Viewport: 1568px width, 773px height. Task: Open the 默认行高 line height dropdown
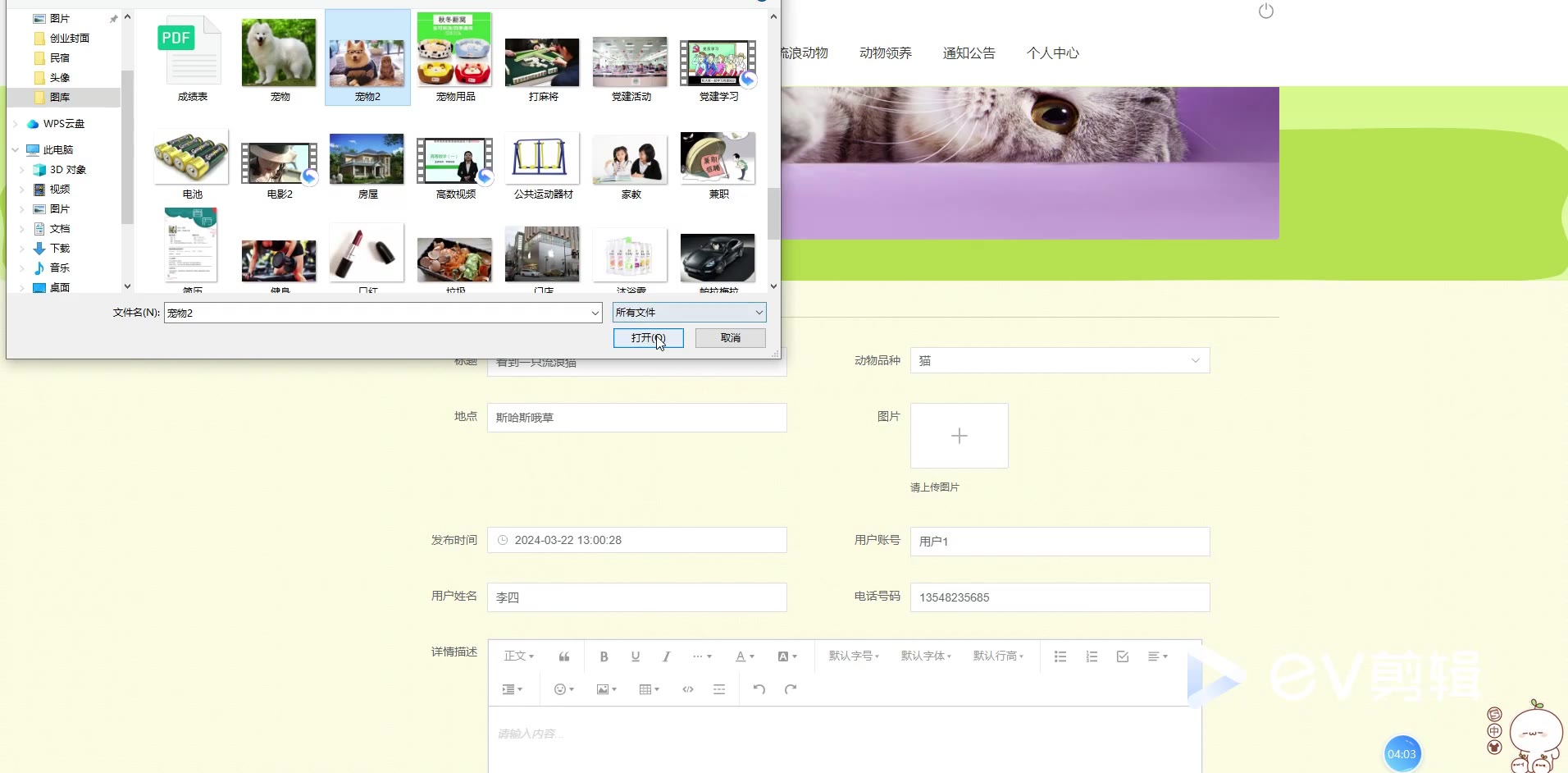(x=998, y=656)
